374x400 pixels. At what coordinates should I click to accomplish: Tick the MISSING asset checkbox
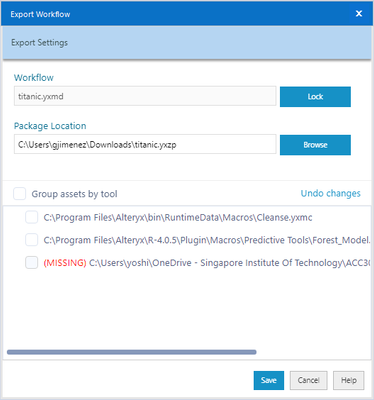click(32, 263)
